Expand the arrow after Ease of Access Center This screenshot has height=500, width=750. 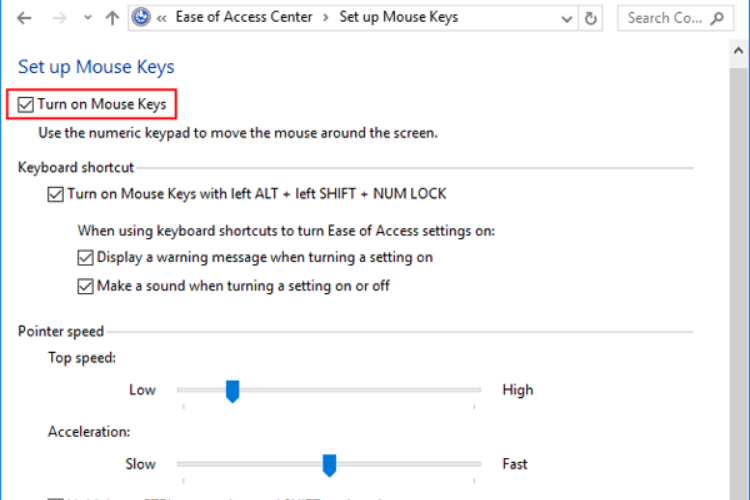(326, 18)
